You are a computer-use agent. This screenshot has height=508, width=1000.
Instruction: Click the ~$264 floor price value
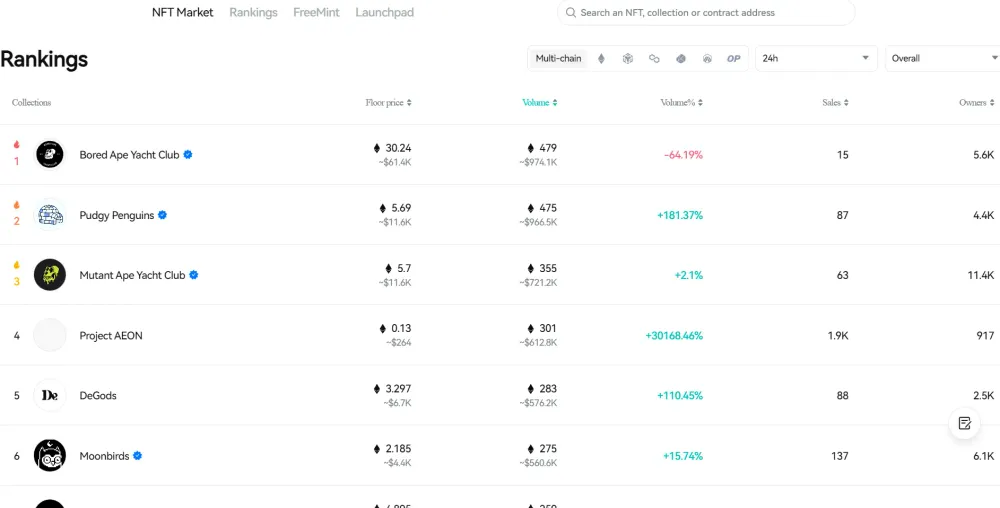(399, 342)
